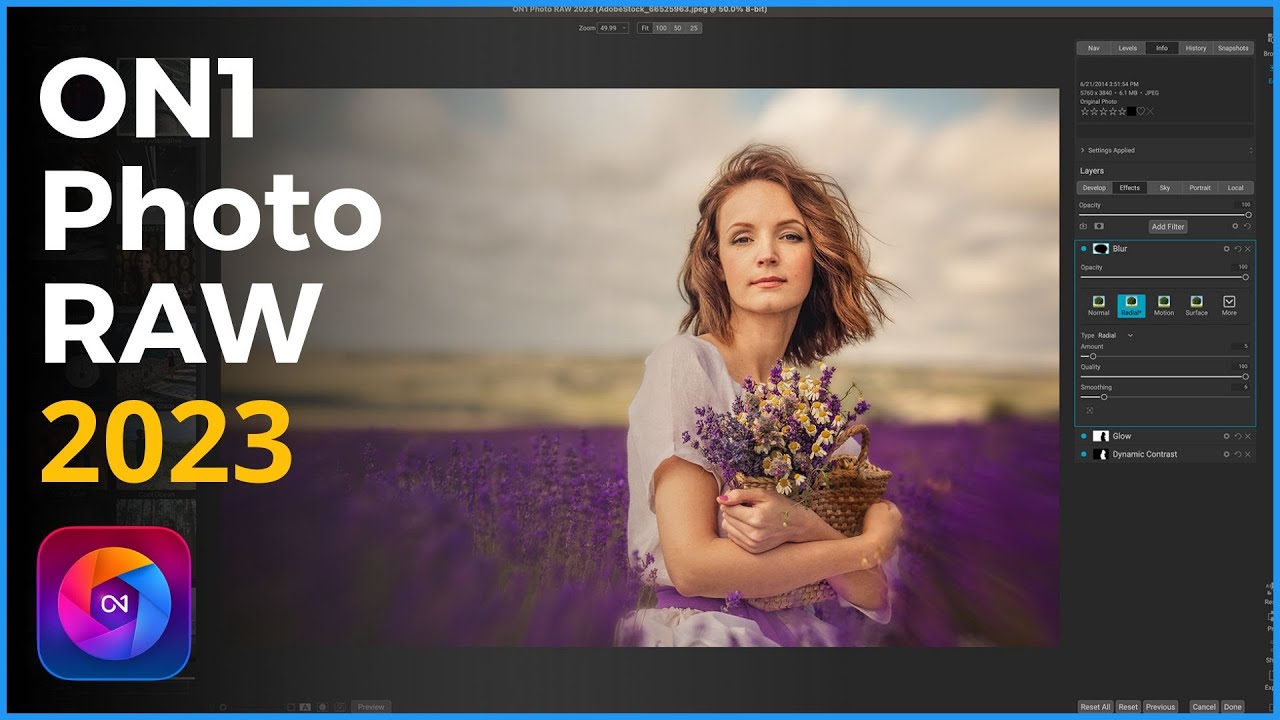This screenshot has height=720, width=1280.
Task: Open the Glow filter mask thumbnail
Action: click(1101, 436)
